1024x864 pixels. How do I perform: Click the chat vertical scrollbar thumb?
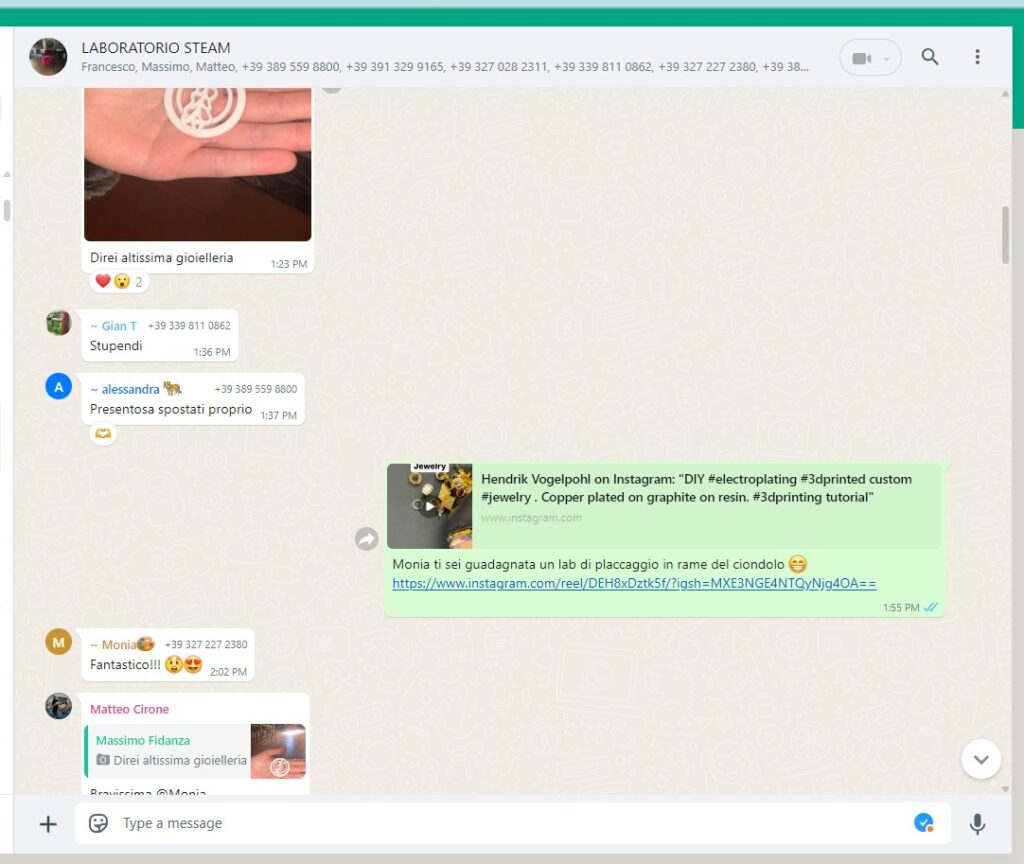click(1005, 235)
